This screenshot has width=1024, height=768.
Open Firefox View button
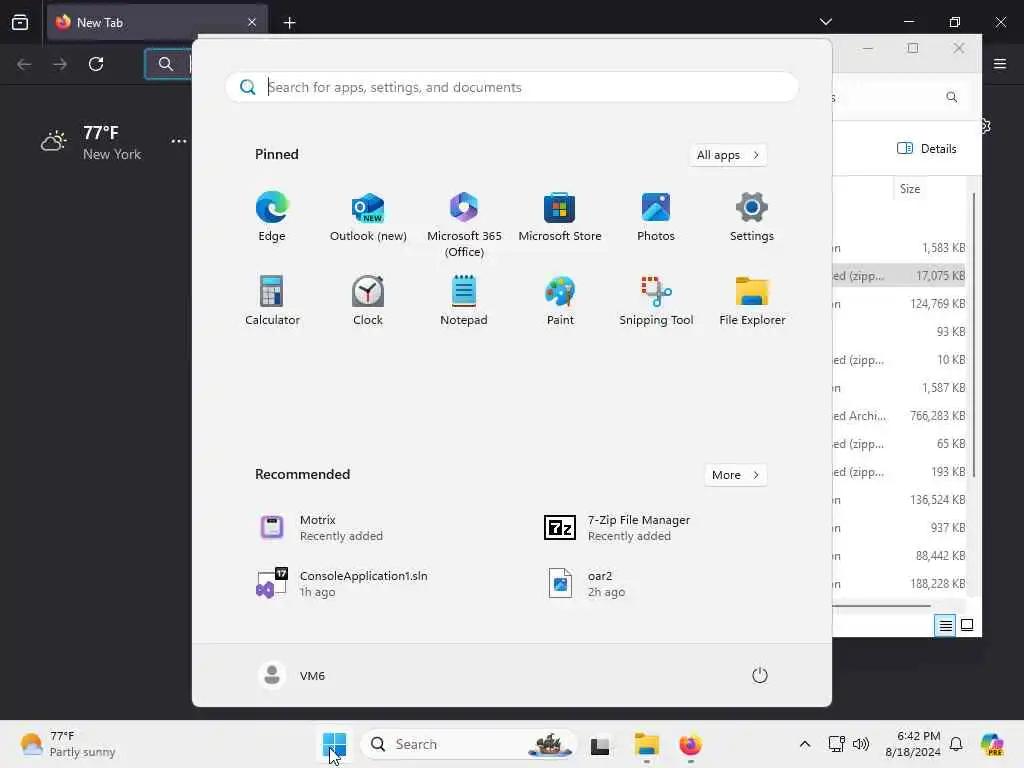[x=20, y=22]
